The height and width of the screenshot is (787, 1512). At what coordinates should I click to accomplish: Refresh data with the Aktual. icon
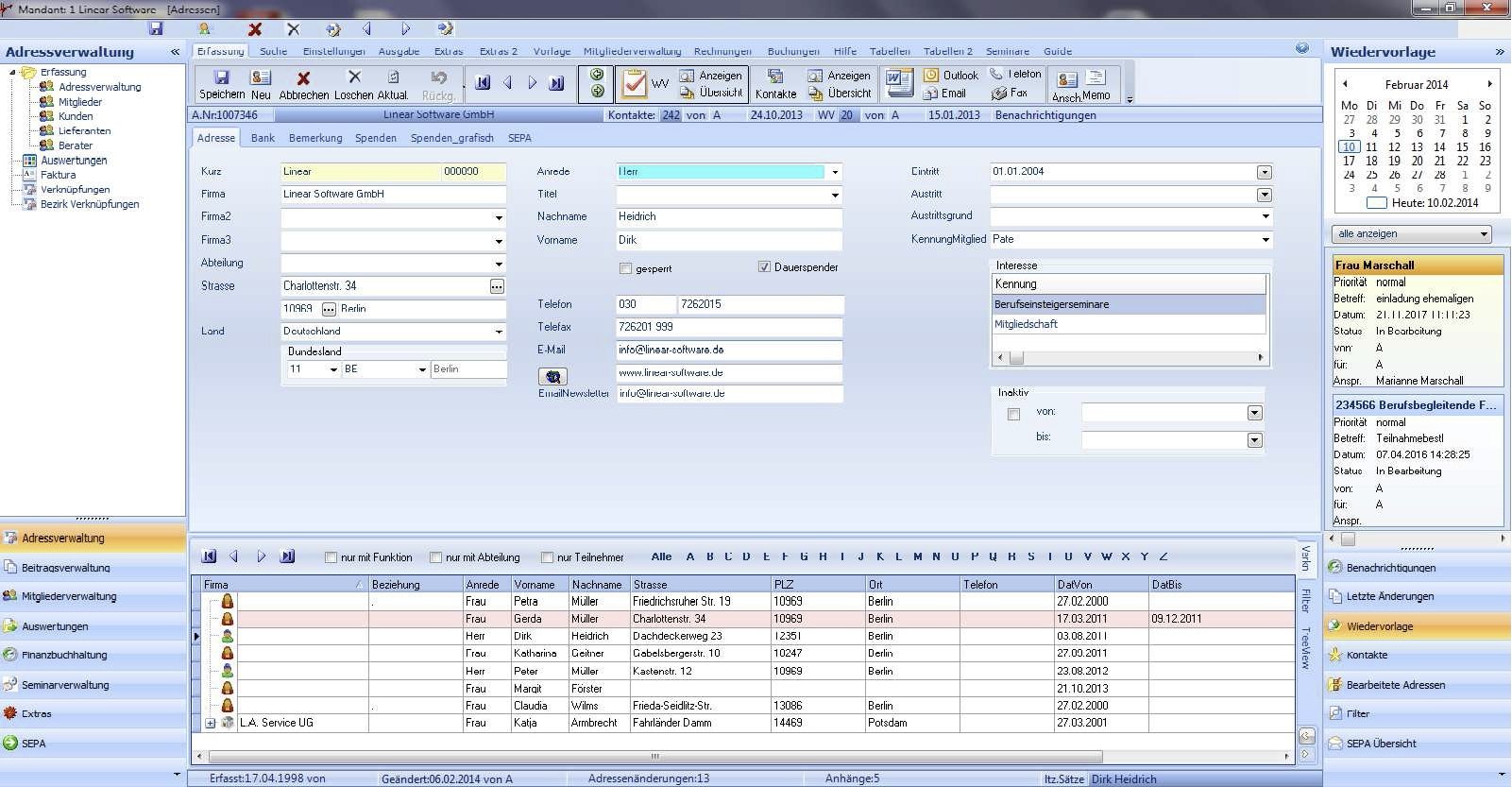[393, 77]
